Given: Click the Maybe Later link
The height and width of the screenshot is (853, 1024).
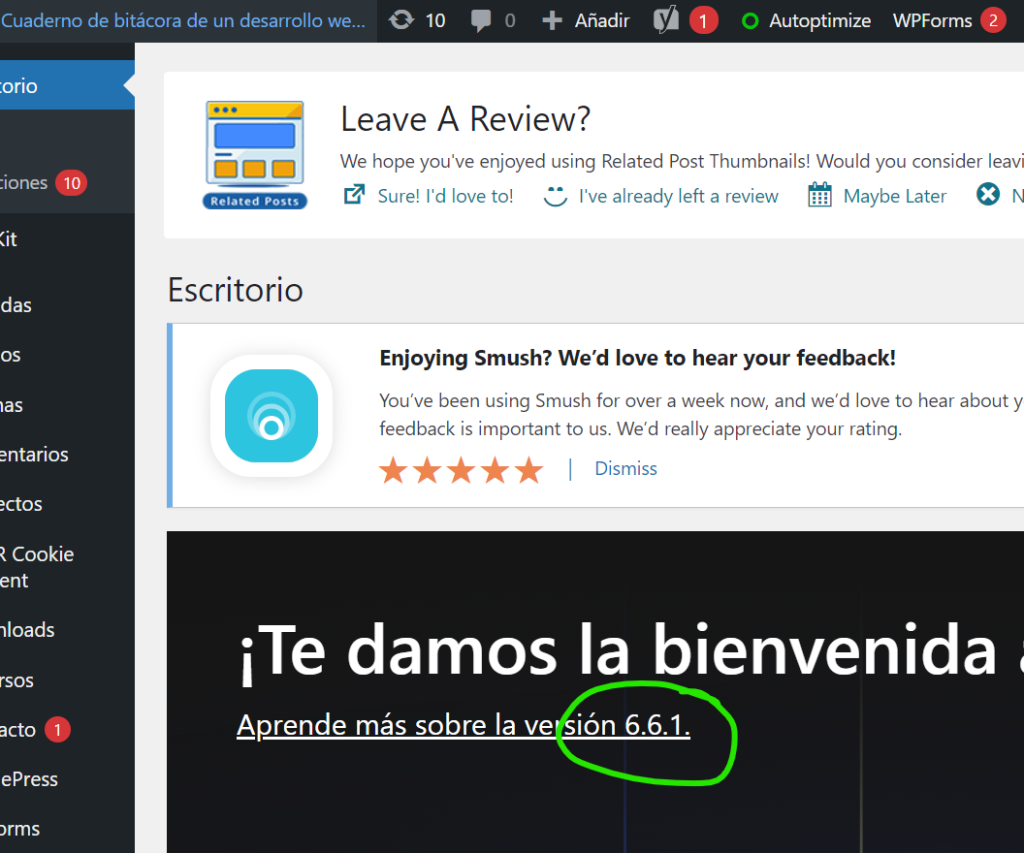Looking at the screenshot, I should [x=895, y=196].
